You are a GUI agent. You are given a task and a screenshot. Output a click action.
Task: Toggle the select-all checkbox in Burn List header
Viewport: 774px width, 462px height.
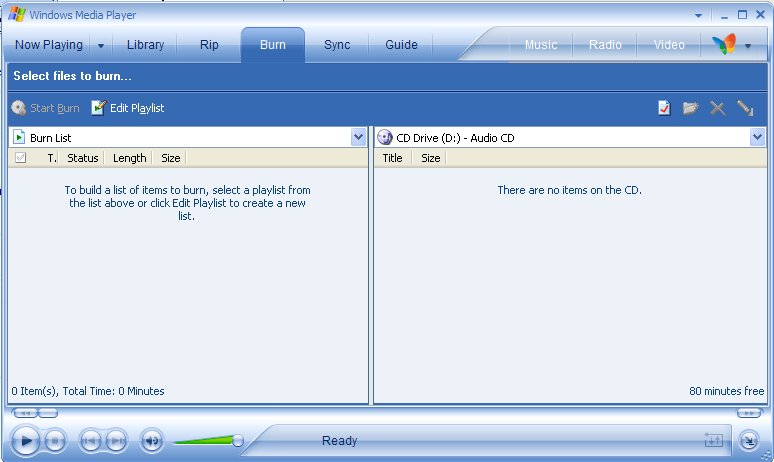point(20,157)
